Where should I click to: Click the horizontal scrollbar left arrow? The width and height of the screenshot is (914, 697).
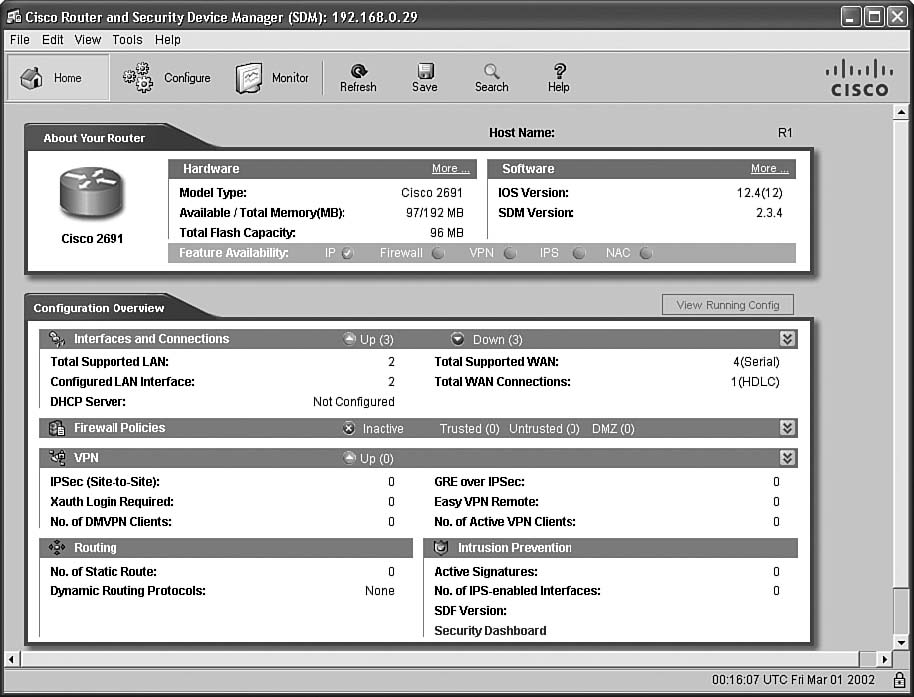pyautogui.click(x=12, y=659)
